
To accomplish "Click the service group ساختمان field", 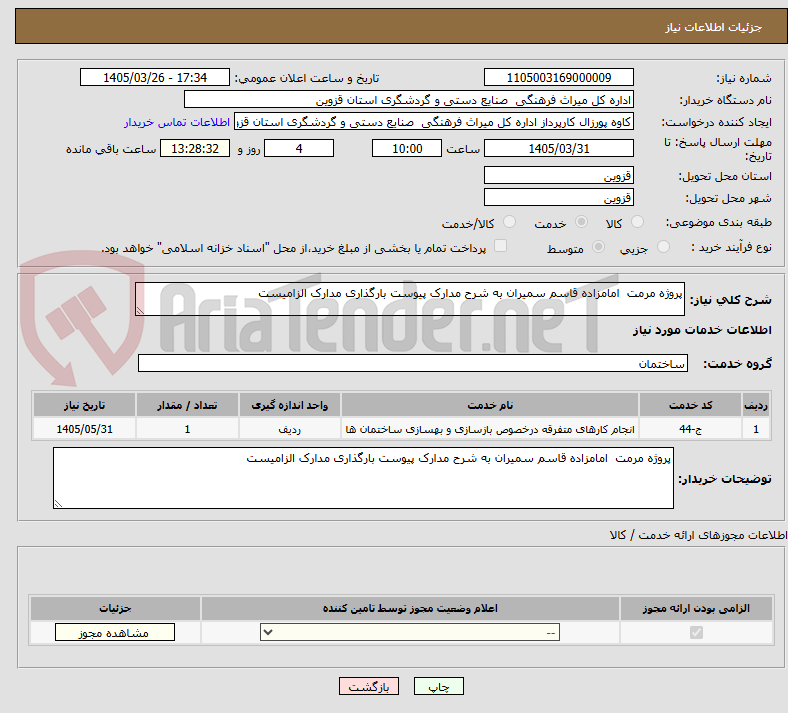I will click(x=413, y=363).
